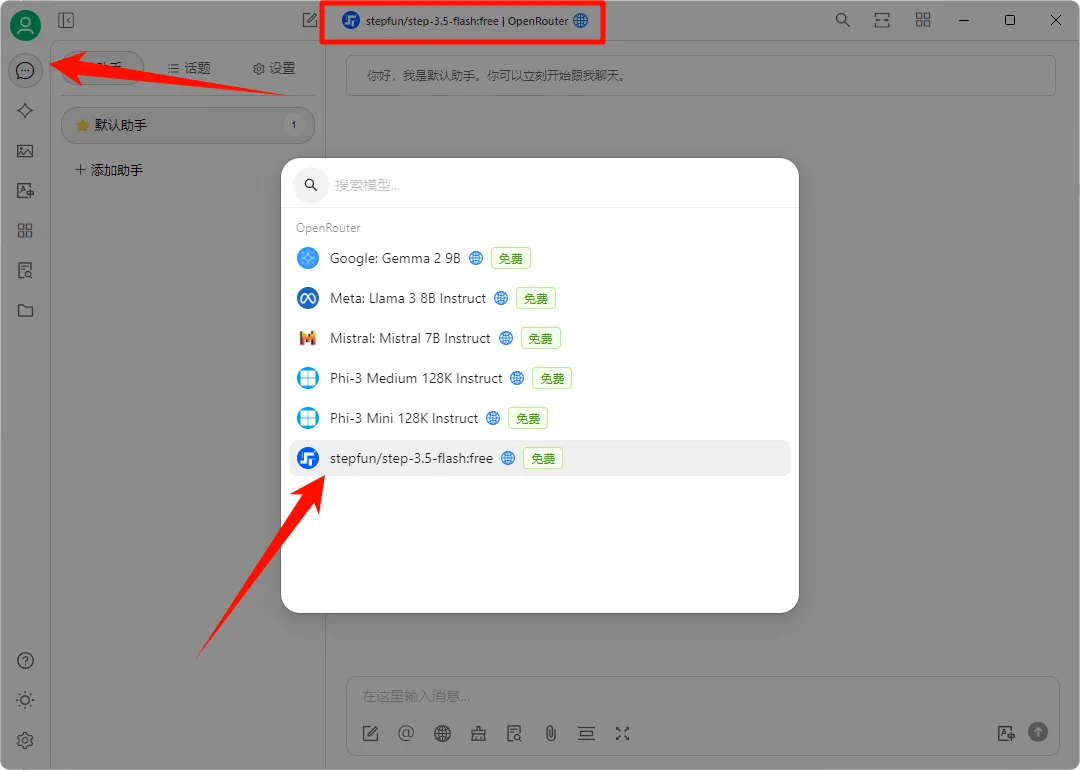Image resolution: width=1080 pixels, height=770 pixels.
Task: Click the topic count badge on 默认助手
Action: click(294, 125)
